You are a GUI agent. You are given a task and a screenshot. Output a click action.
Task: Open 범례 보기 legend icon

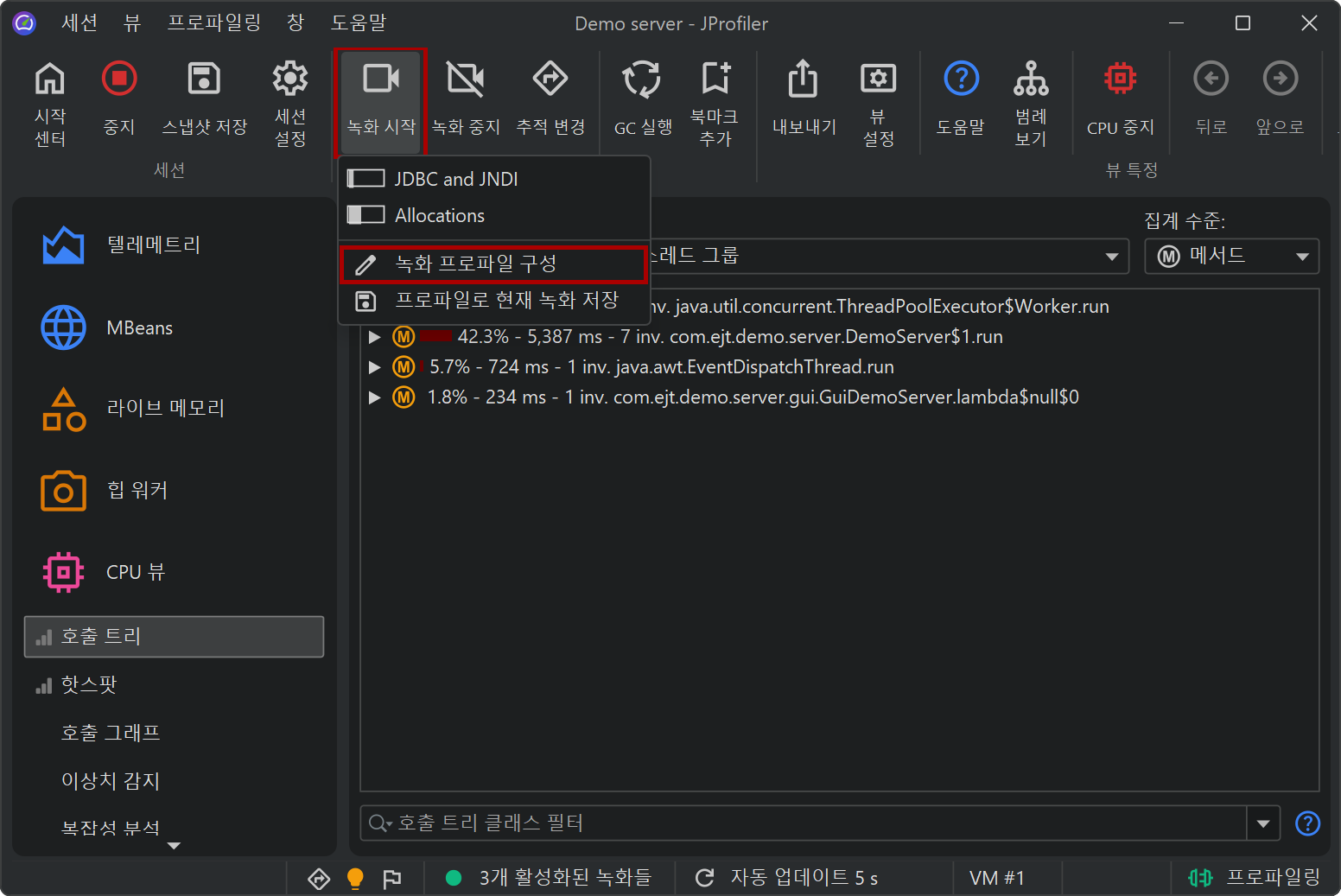1031,79
